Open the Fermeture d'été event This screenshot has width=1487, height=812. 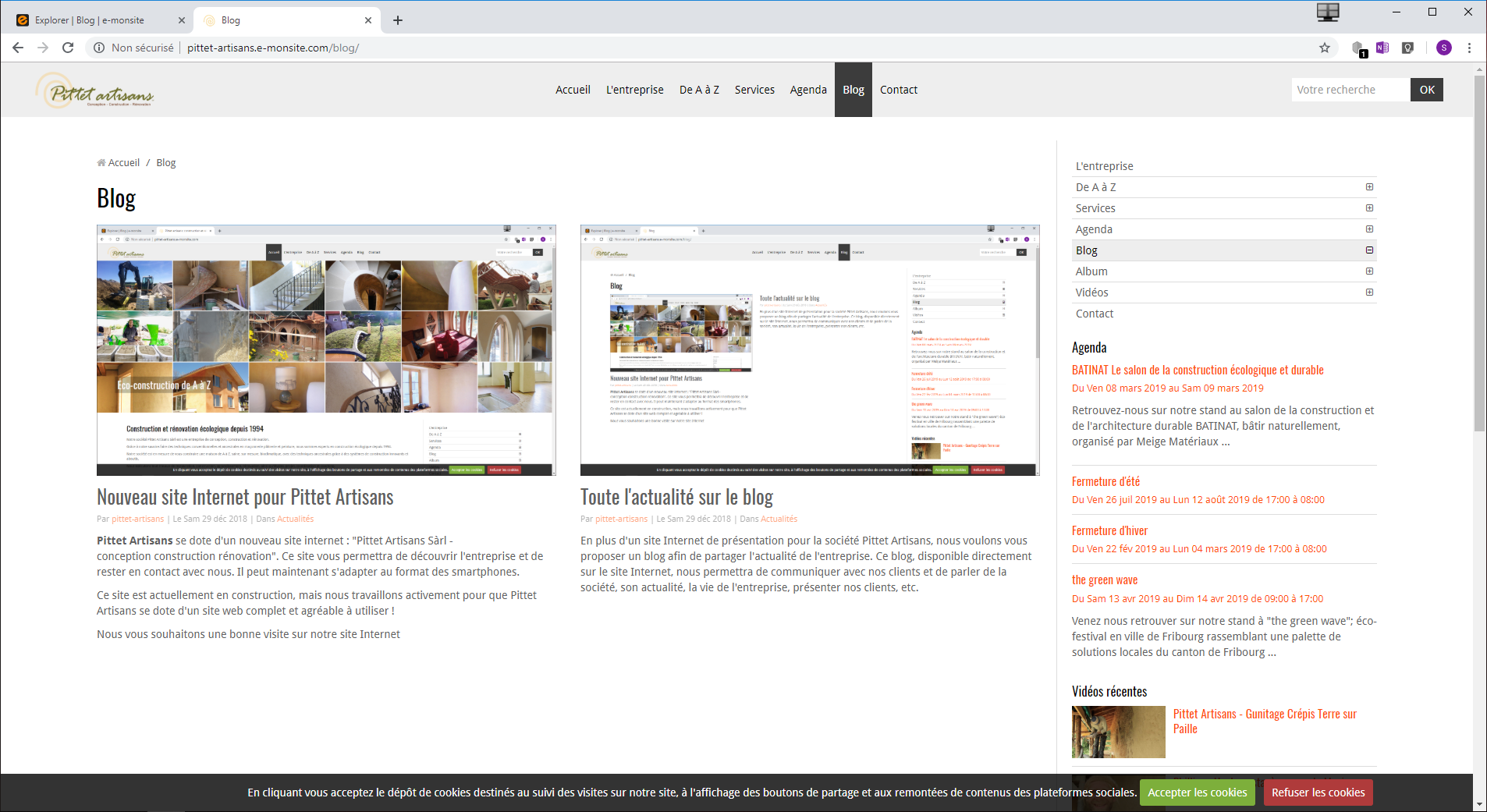1105,482
